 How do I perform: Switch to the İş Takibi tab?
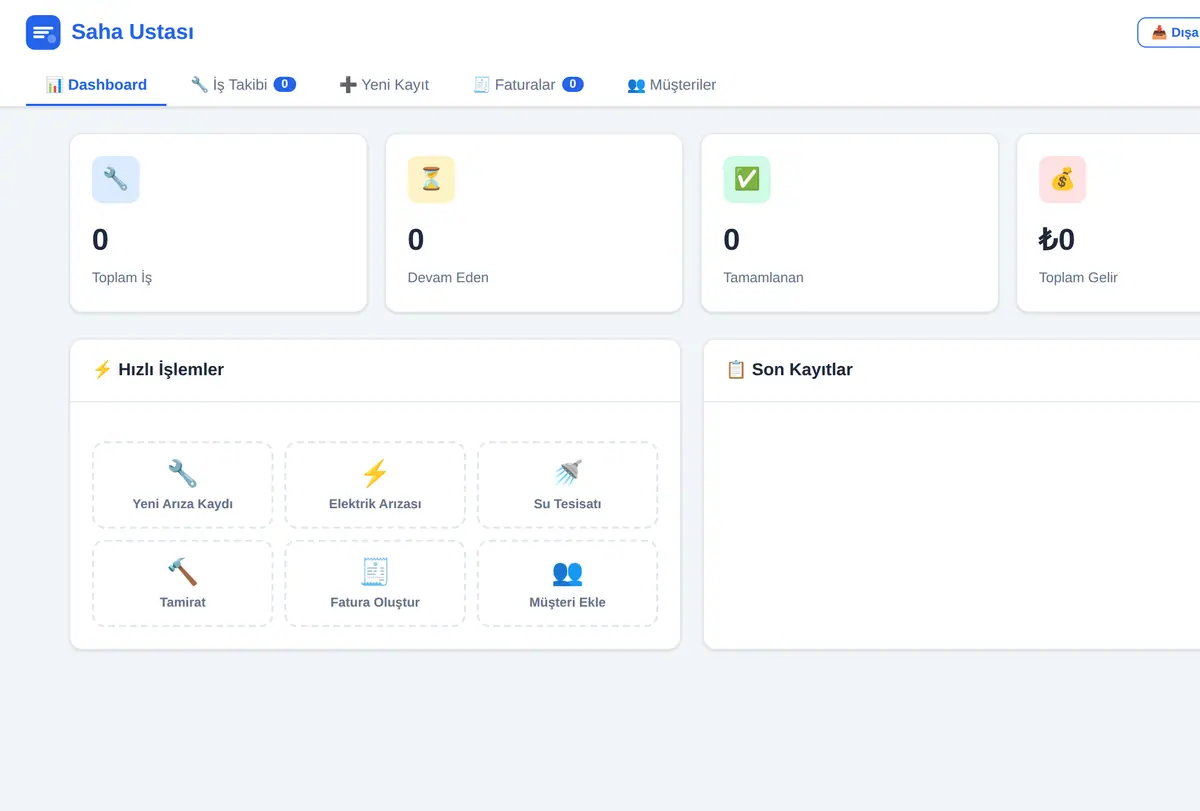[243, 85]
